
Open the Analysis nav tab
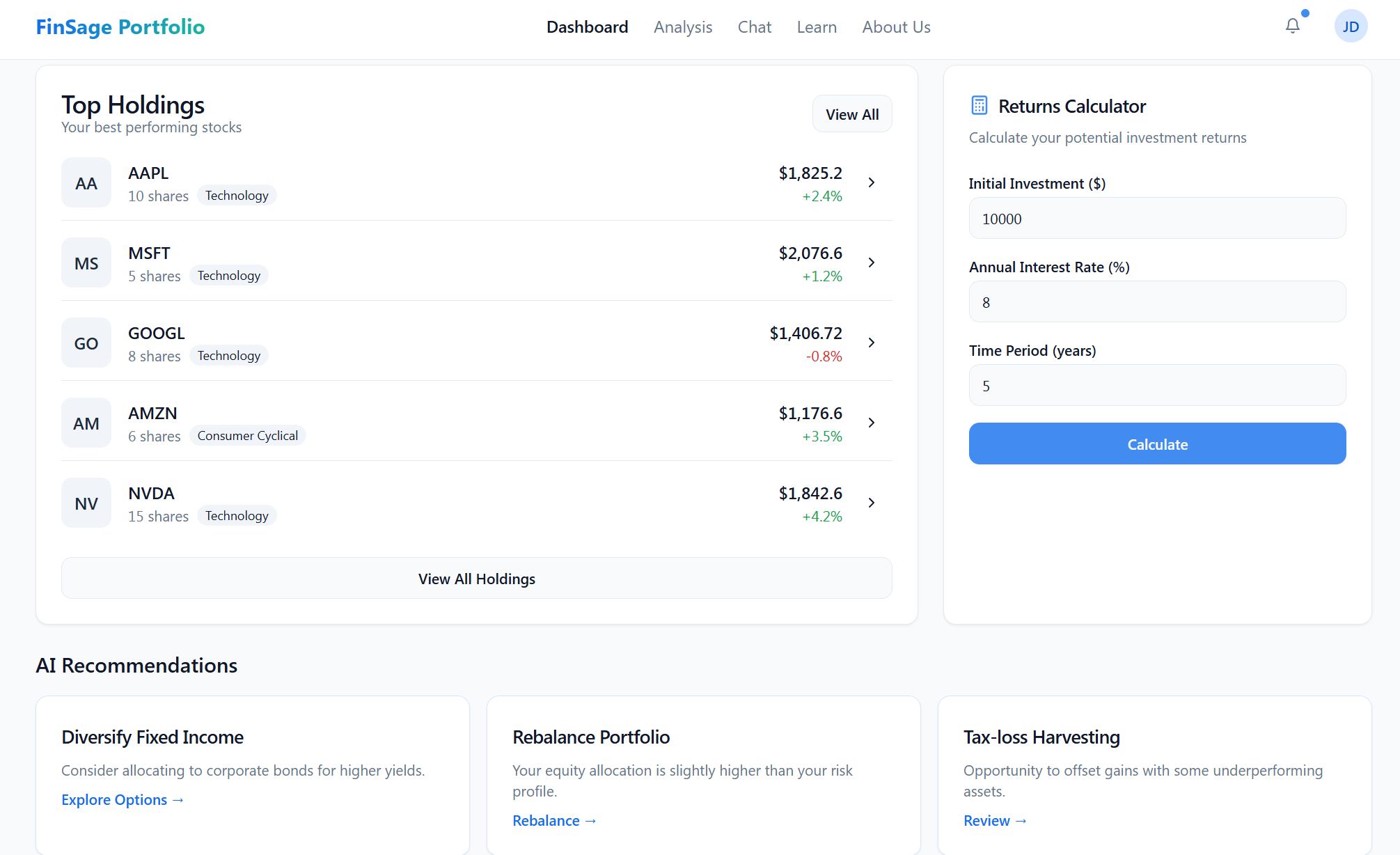pyautogui.click(x=682, y=27)
